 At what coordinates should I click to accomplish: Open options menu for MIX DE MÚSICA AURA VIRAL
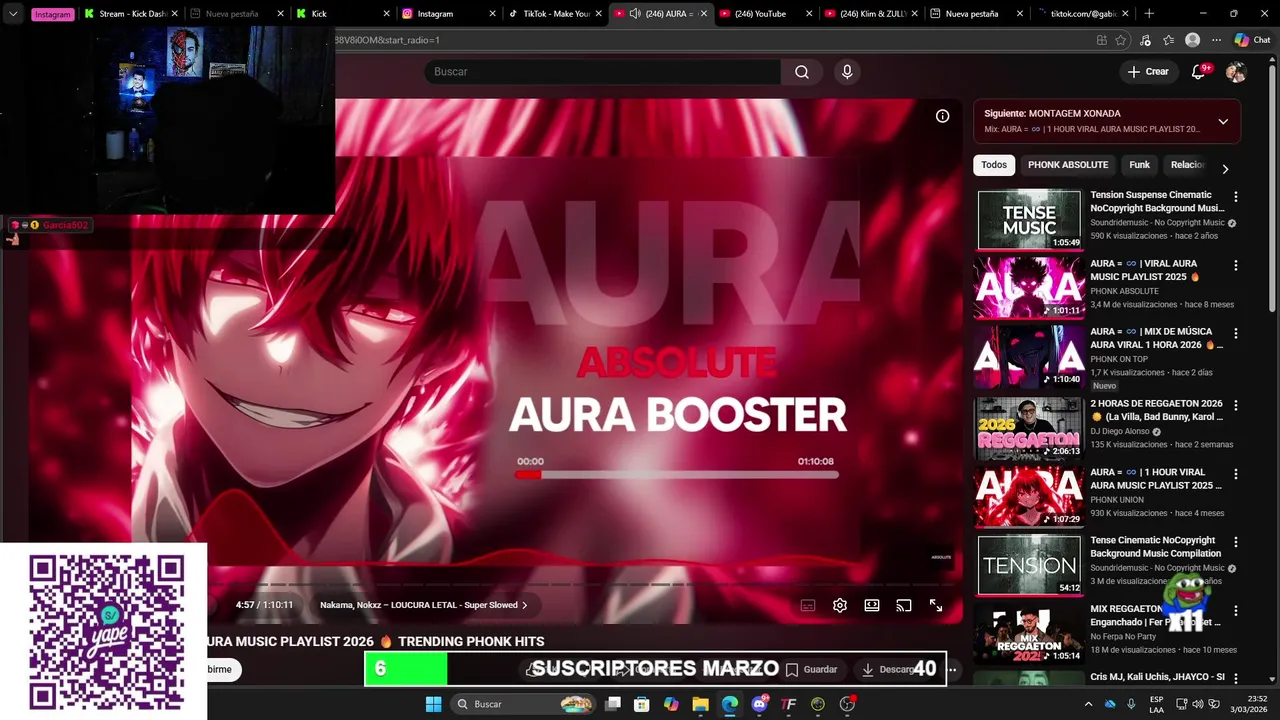point(1236,334)
